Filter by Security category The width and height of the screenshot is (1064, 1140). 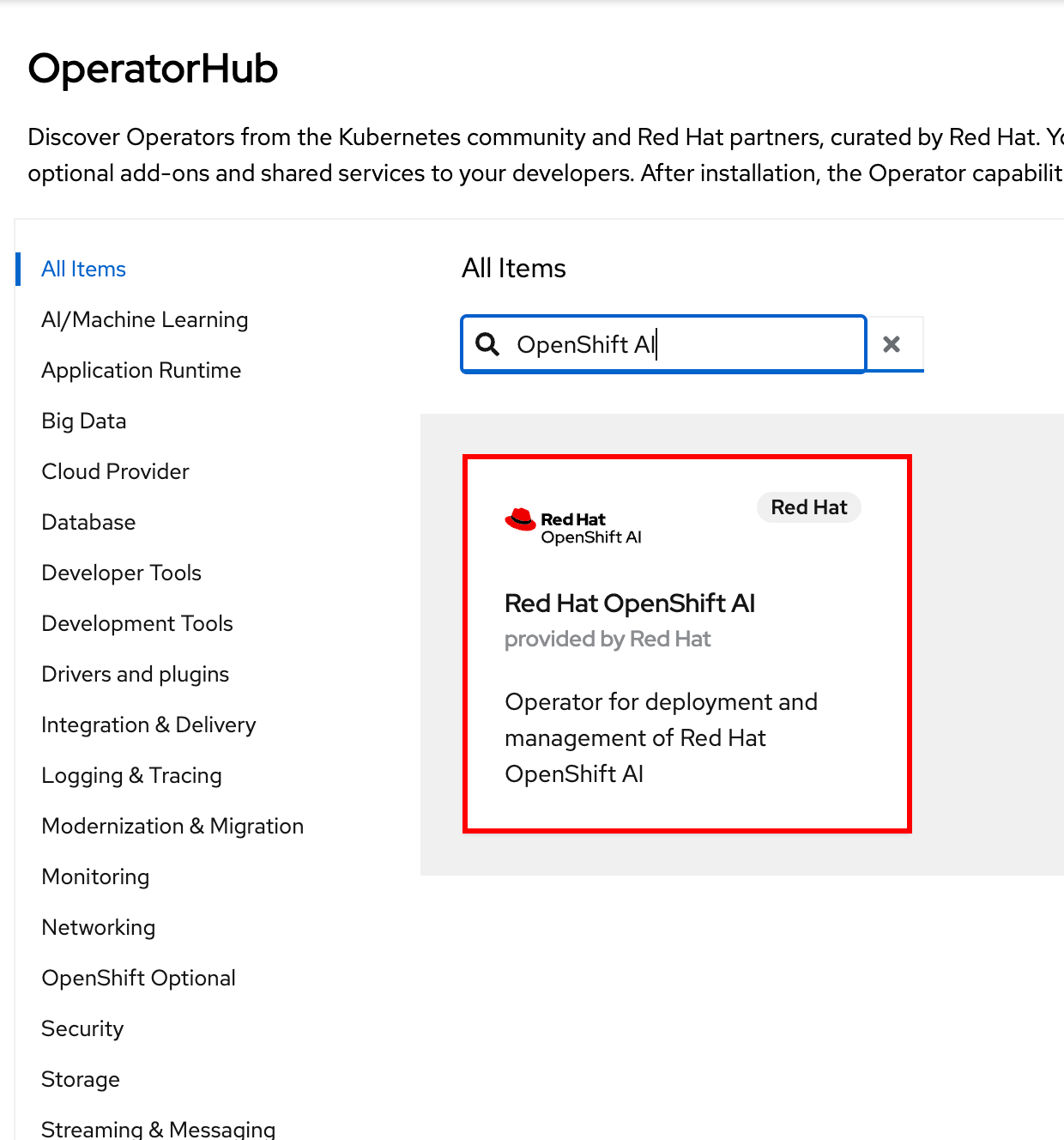coord(82,1028)
